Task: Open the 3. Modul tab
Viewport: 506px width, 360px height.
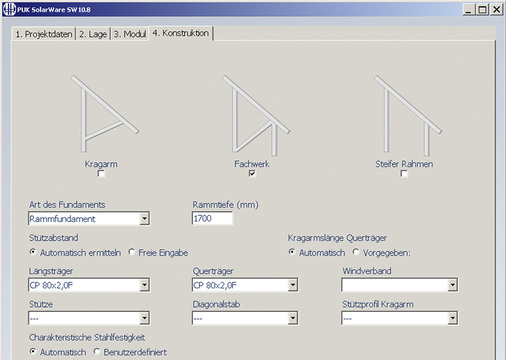Action: tap(130, 34)
